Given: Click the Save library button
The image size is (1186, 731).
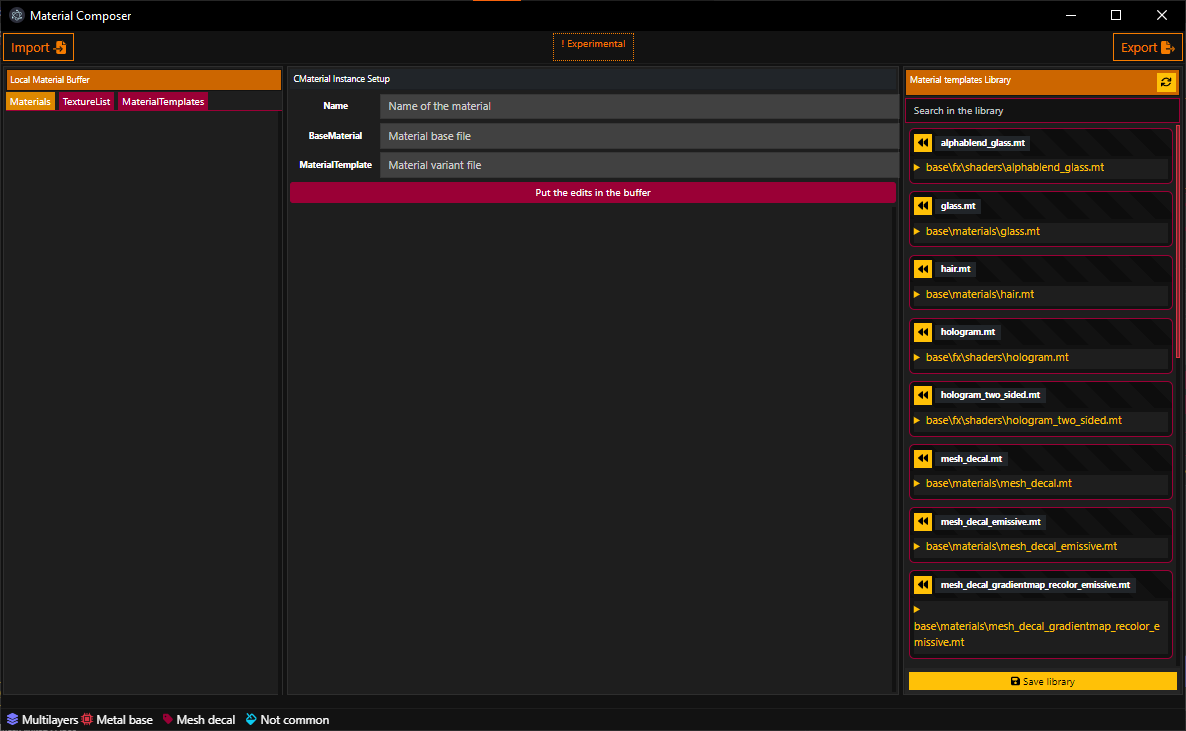Looking at the screenshot, I should coord(1042,681).
